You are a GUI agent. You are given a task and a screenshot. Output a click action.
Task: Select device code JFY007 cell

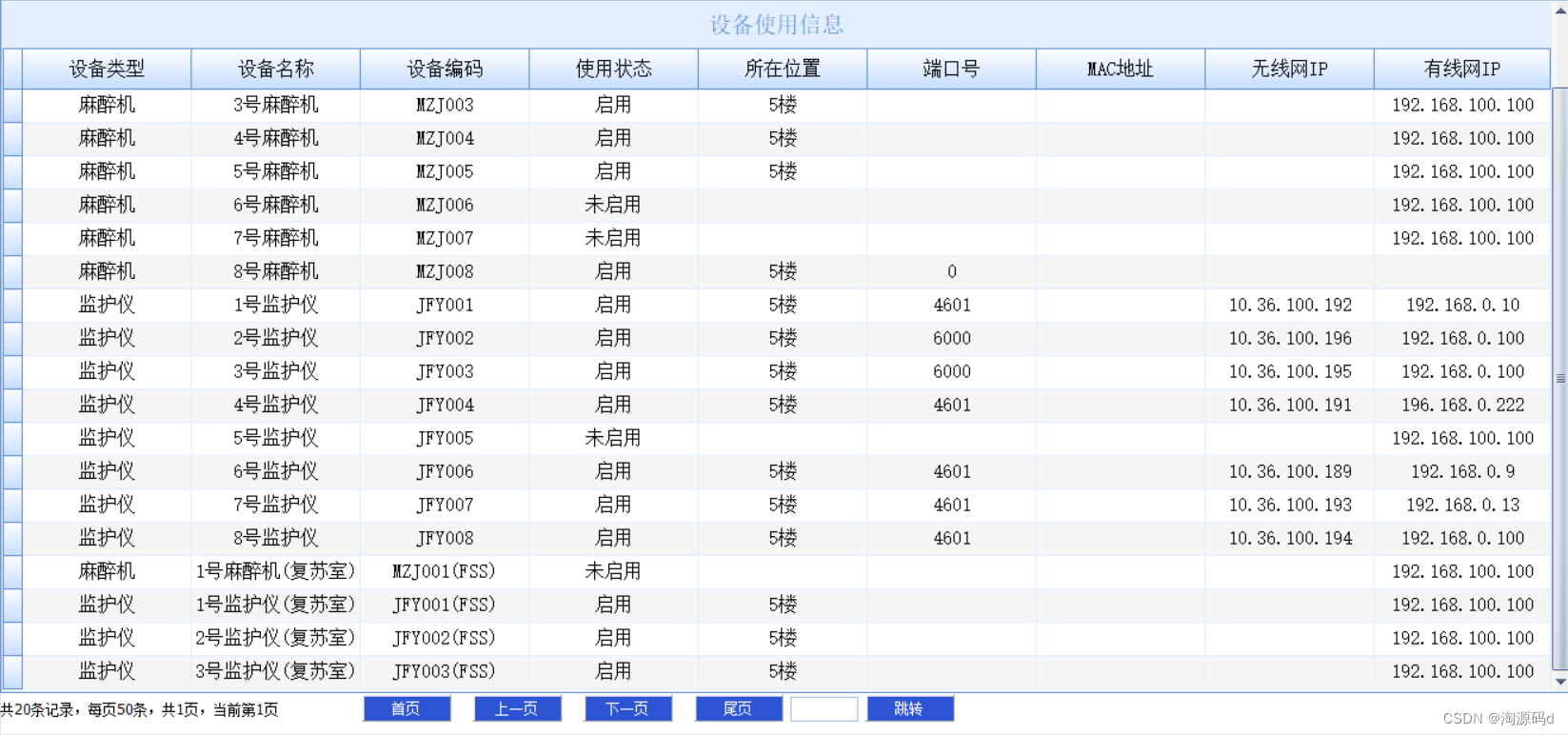click(x=445, y=505)
